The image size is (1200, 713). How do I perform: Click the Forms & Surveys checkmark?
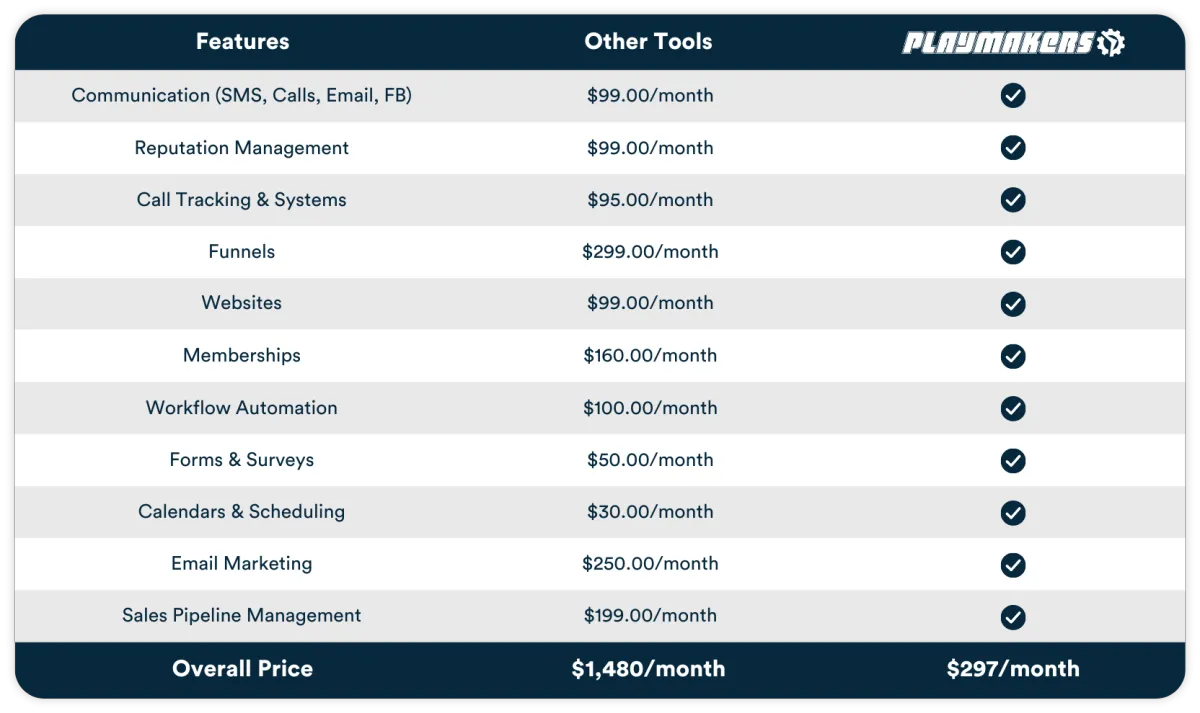pos(1013,460)
